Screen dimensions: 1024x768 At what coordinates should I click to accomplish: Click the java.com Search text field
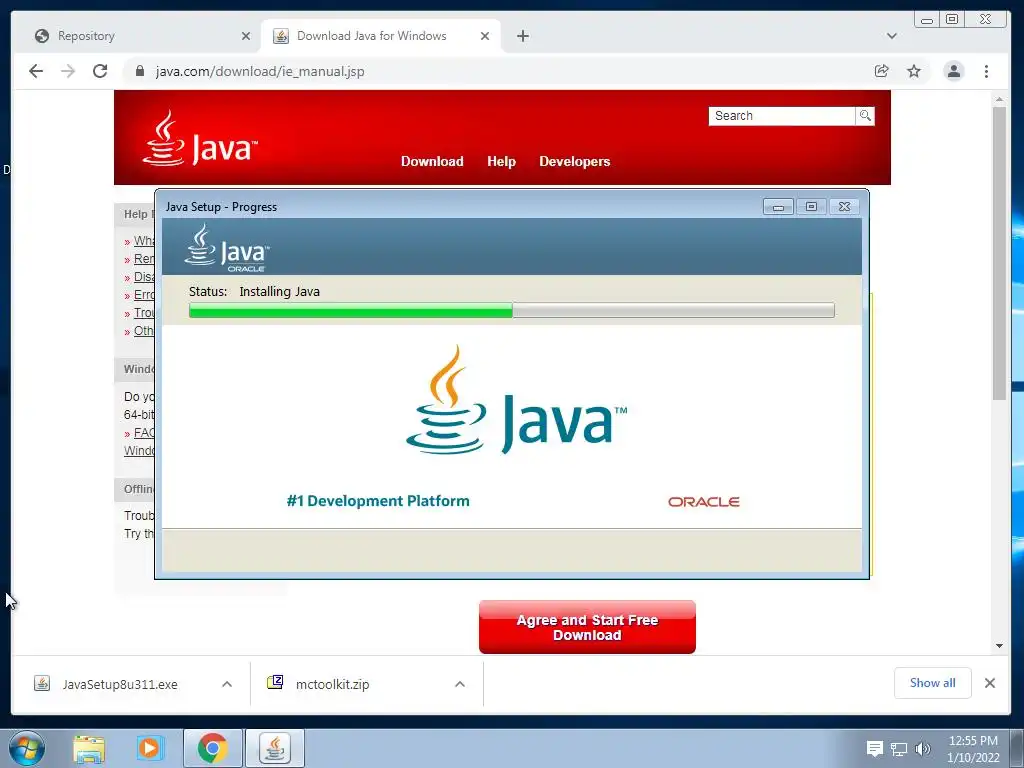click(782, 116)
